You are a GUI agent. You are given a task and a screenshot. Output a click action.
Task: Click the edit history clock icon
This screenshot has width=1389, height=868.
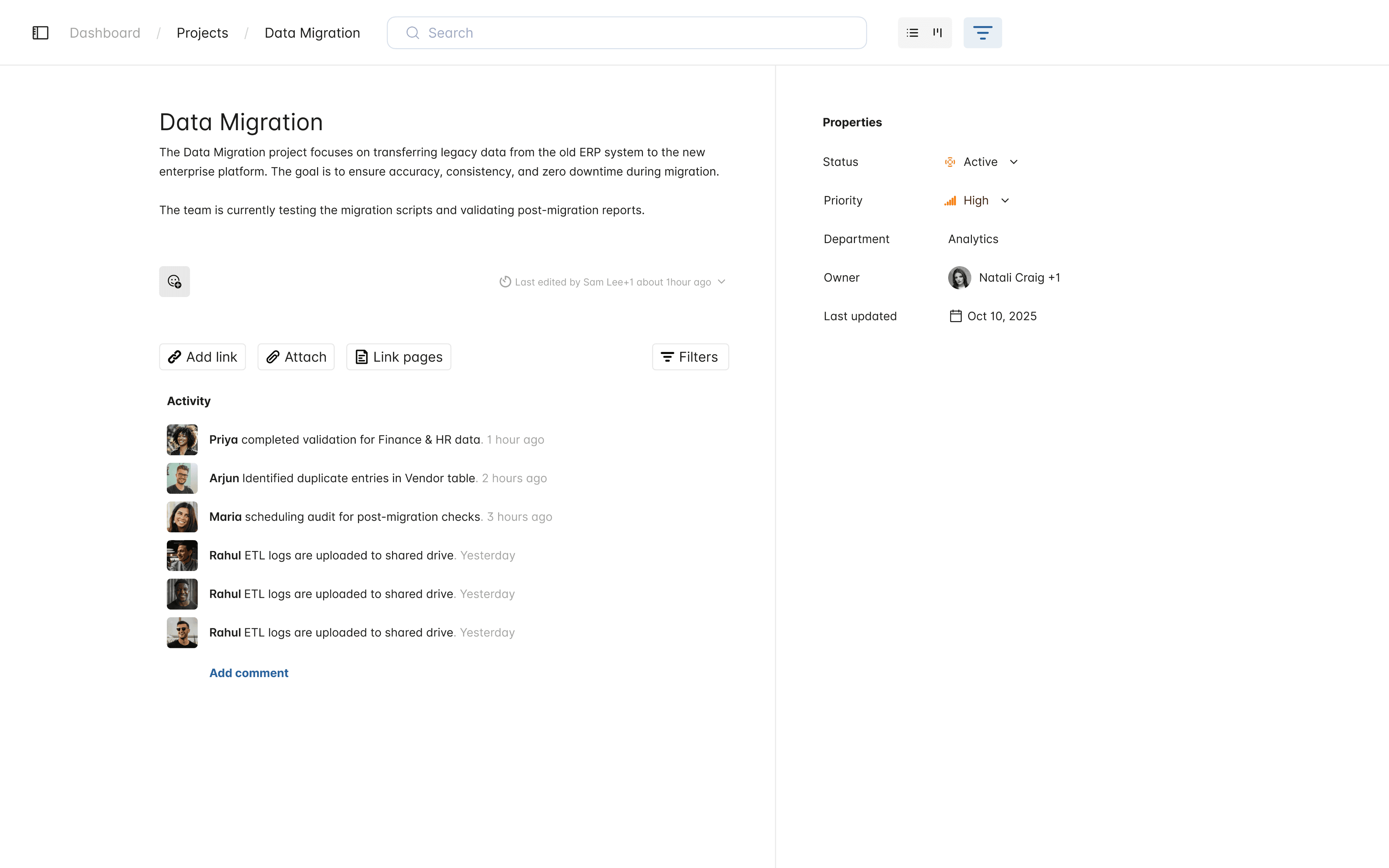(505, 282)
